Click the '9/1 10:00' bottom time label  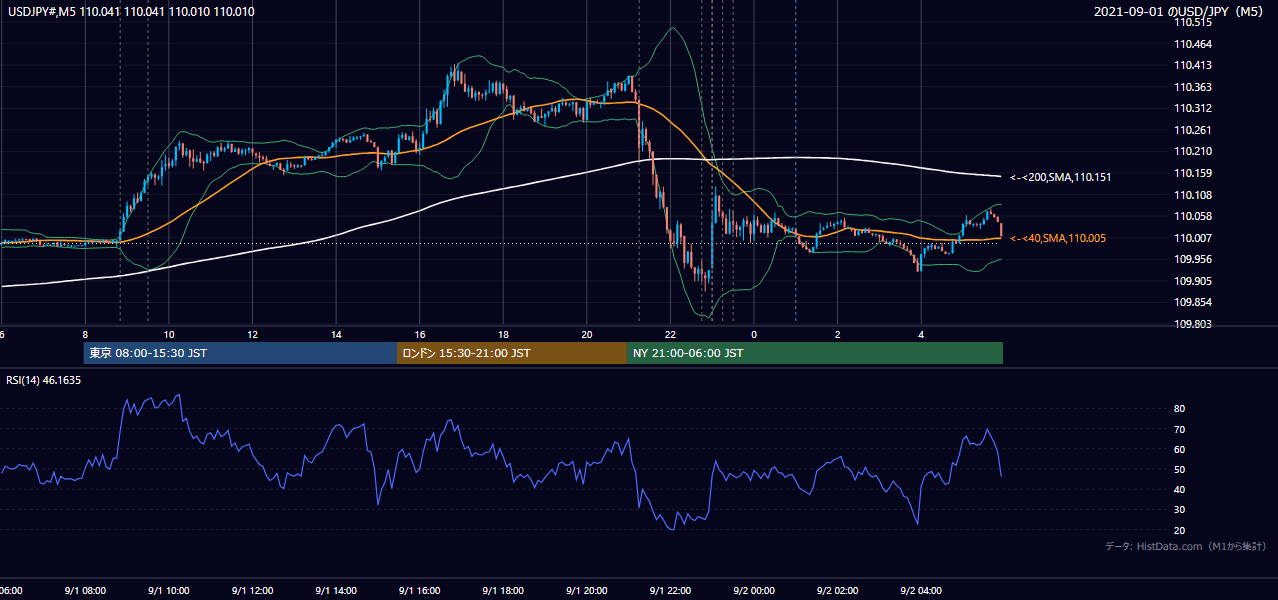(x=168, y=591)
